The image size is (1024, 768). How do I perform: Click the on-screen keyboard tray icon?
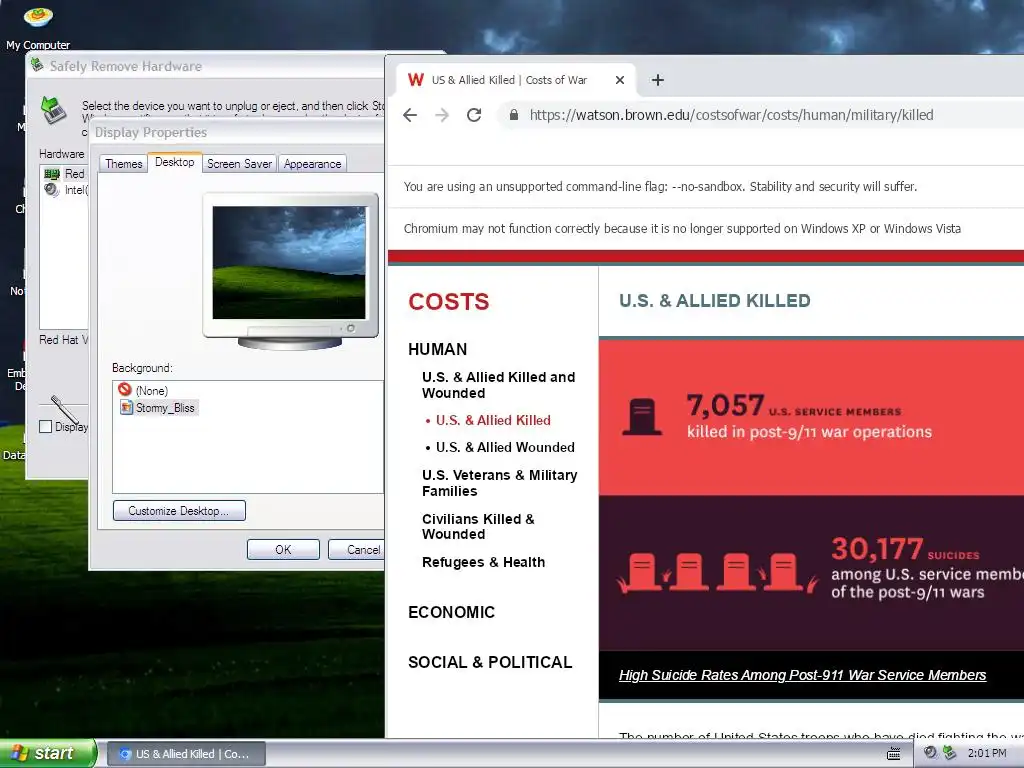point(893,754)
